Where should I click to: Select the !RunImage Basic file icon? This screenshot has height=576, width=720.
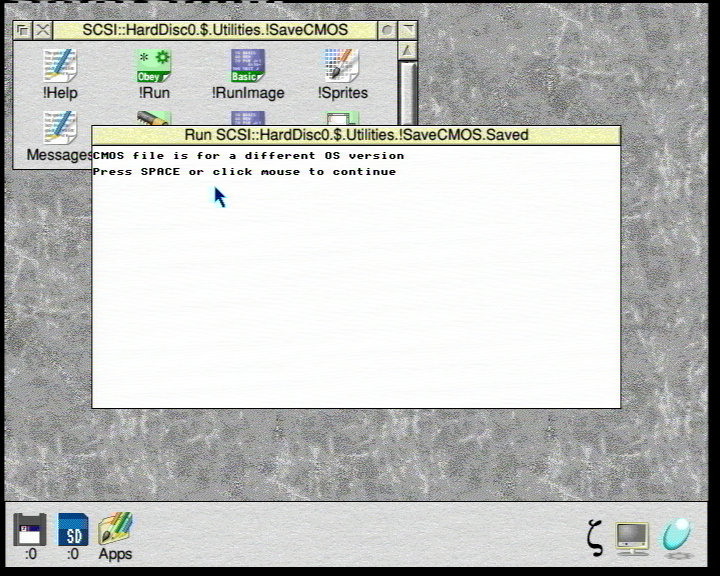point(248,73)
